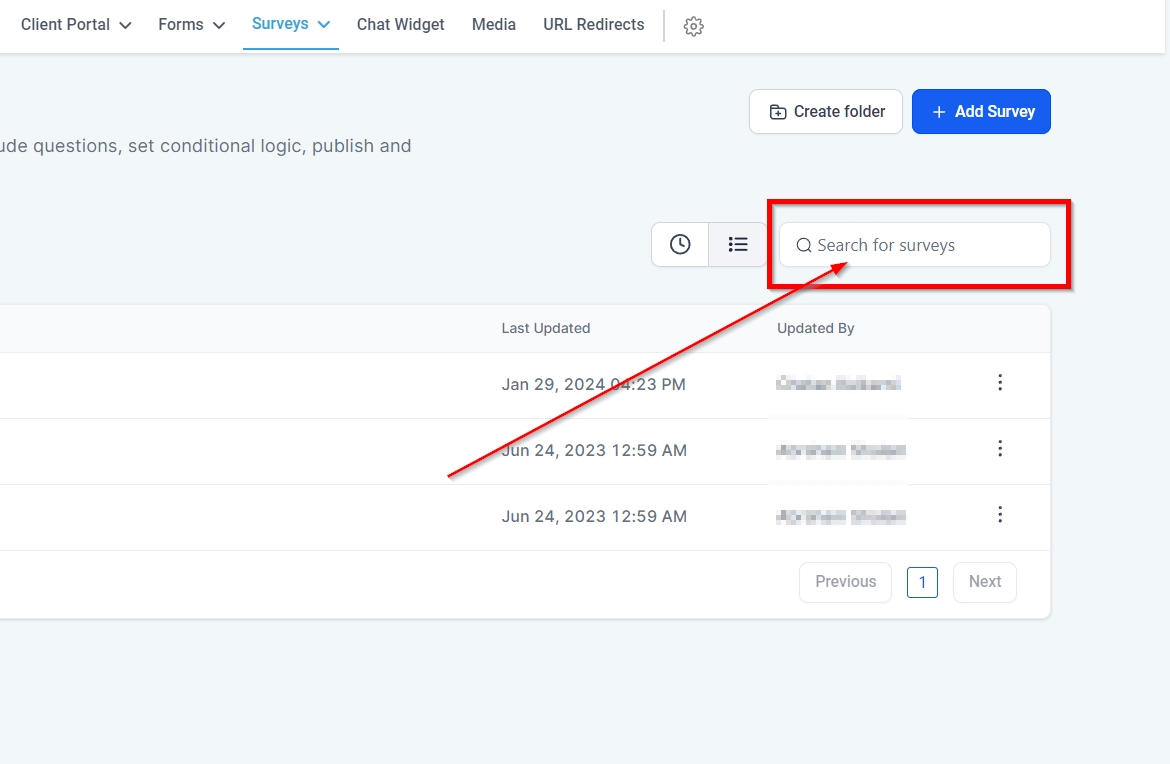This screenshot has width=1170, height=764.
Task: Go to the Chat Widget tab
Action: 400,25
